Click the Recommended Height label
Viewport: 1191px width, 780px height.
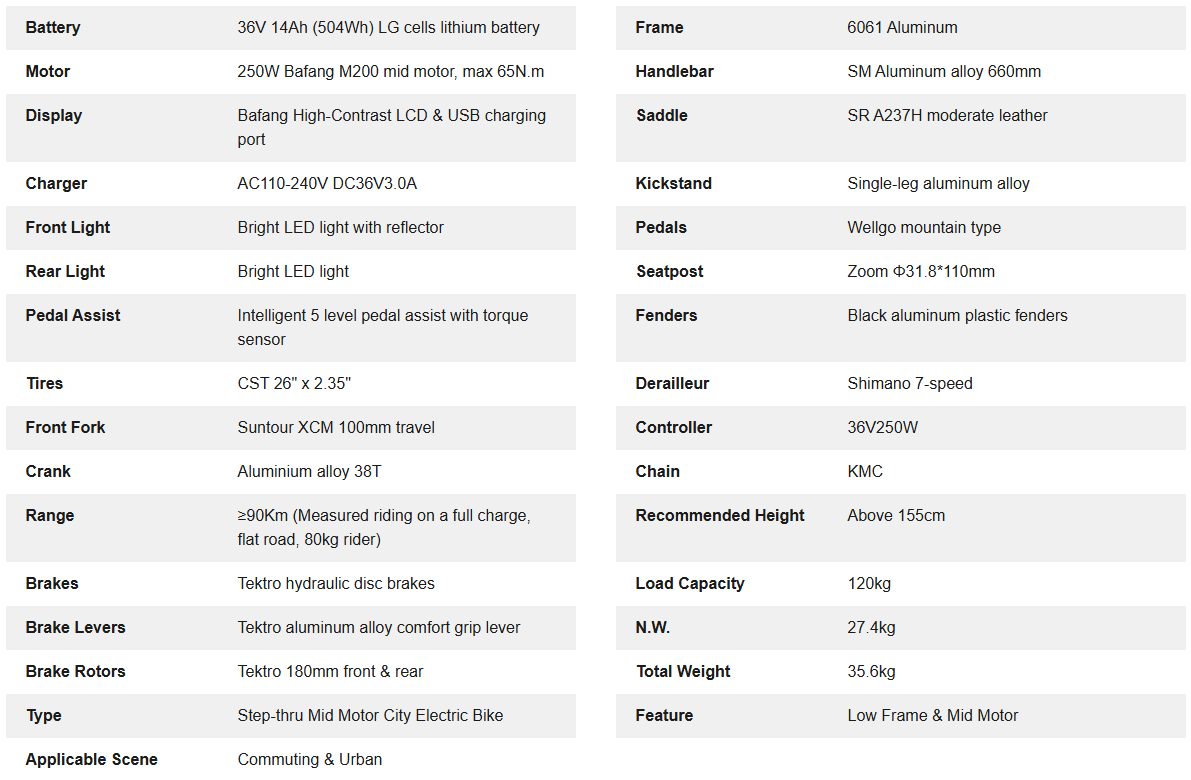coord(720,516)
